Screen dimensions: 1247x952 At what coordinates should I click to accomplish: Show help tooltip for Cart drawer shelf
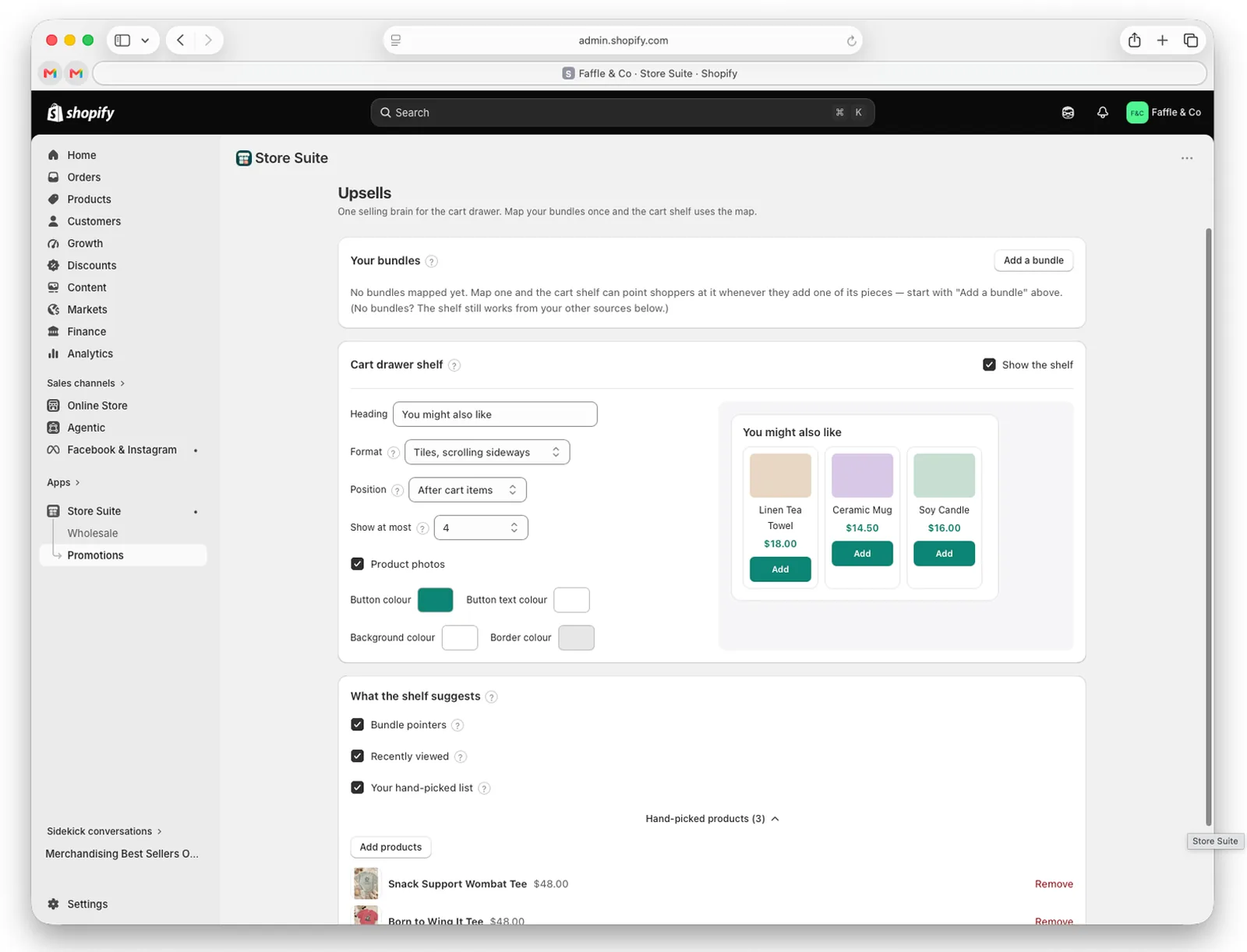454,365
